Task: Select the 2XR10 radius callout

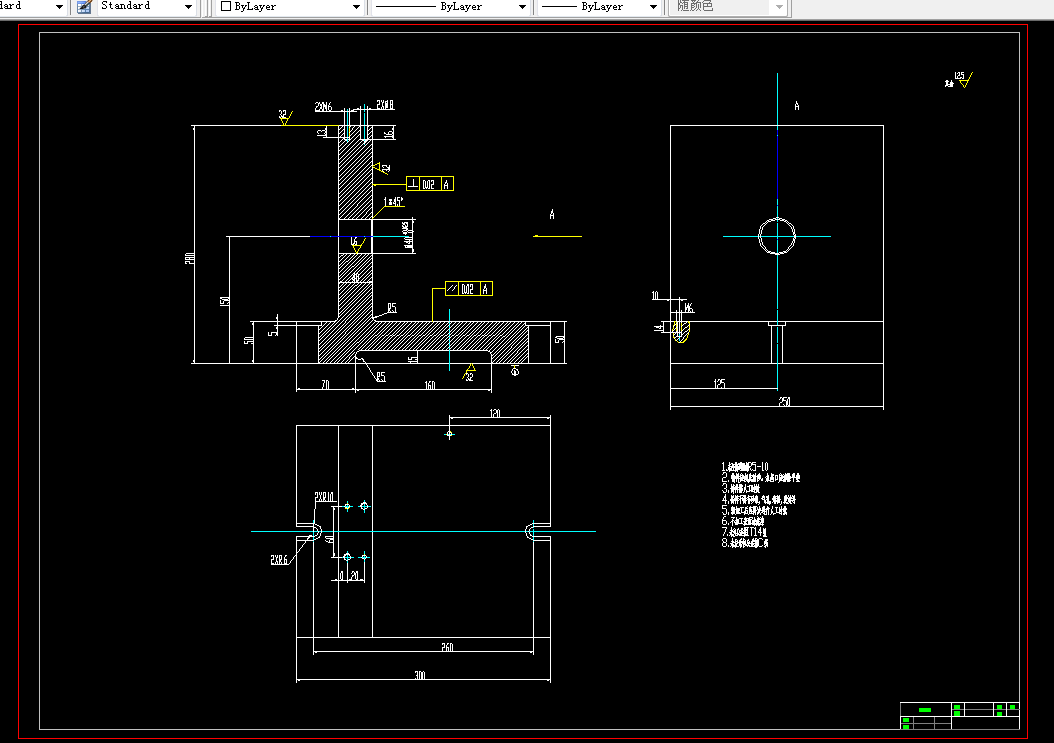Action: tap(325, 497)
